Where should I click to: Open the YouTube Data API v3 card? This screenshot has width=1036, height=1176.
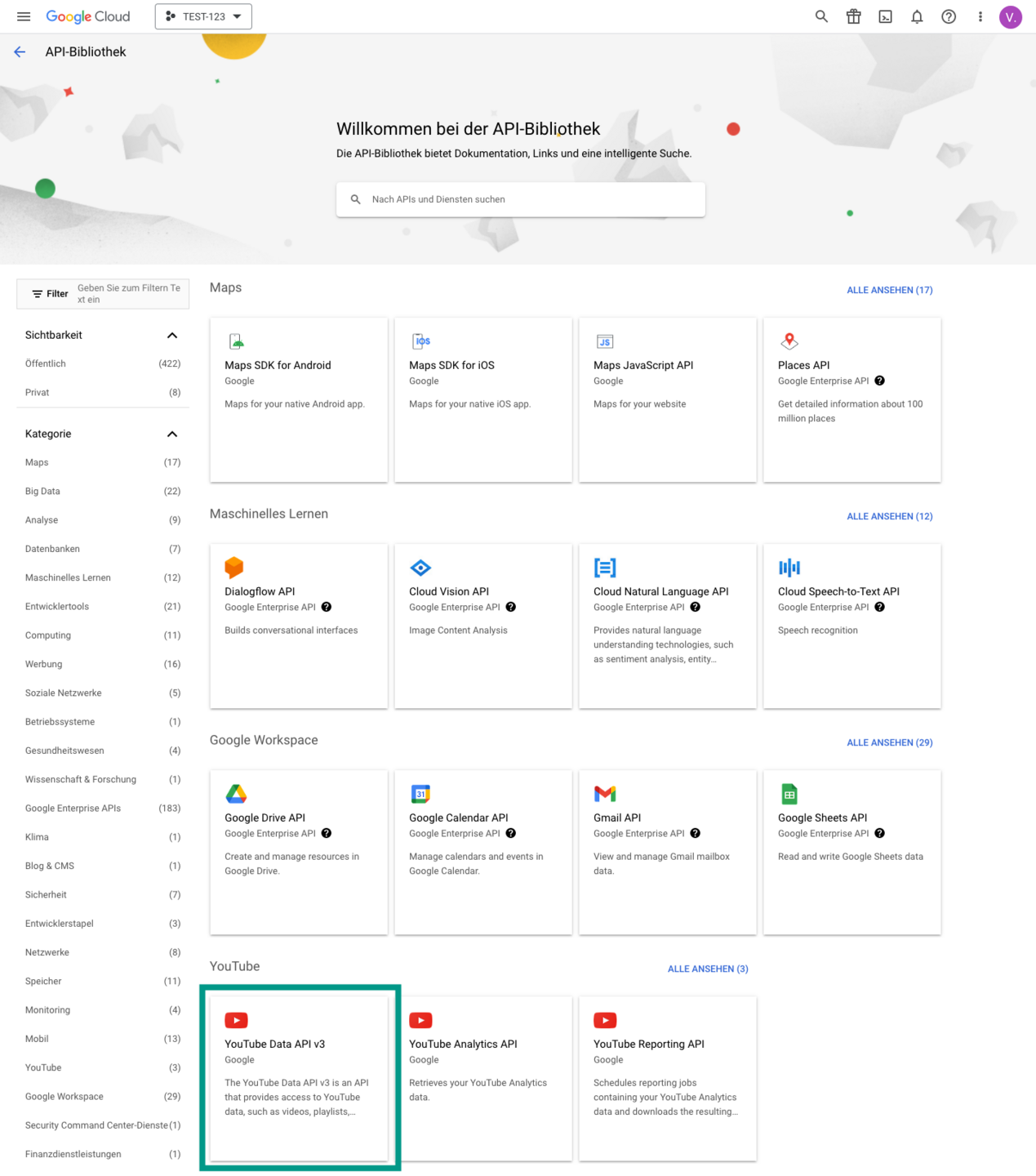click(299, 1078)
